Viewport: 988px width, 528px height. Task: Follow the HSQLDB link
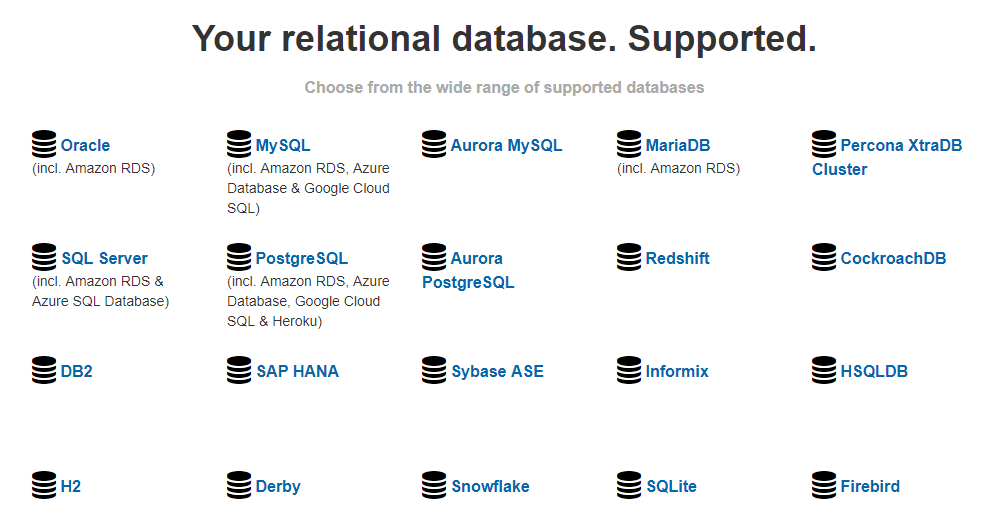coord(874,372)
